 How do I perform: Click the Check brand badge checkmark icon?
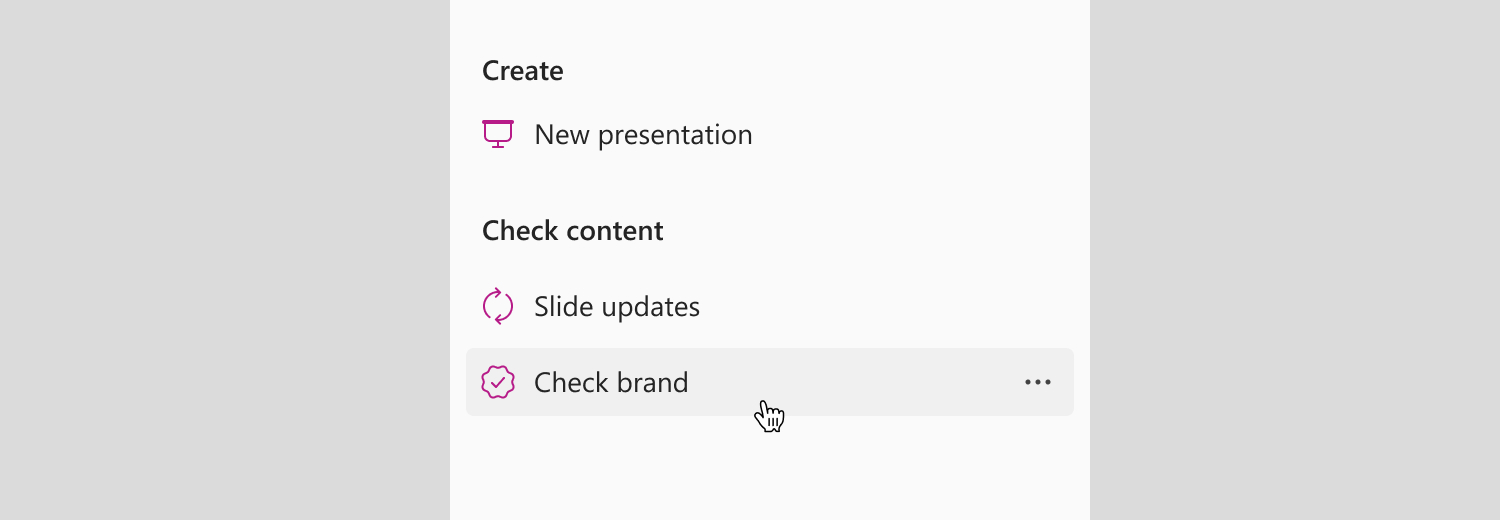pyautogui.click(x=498, y=382)
